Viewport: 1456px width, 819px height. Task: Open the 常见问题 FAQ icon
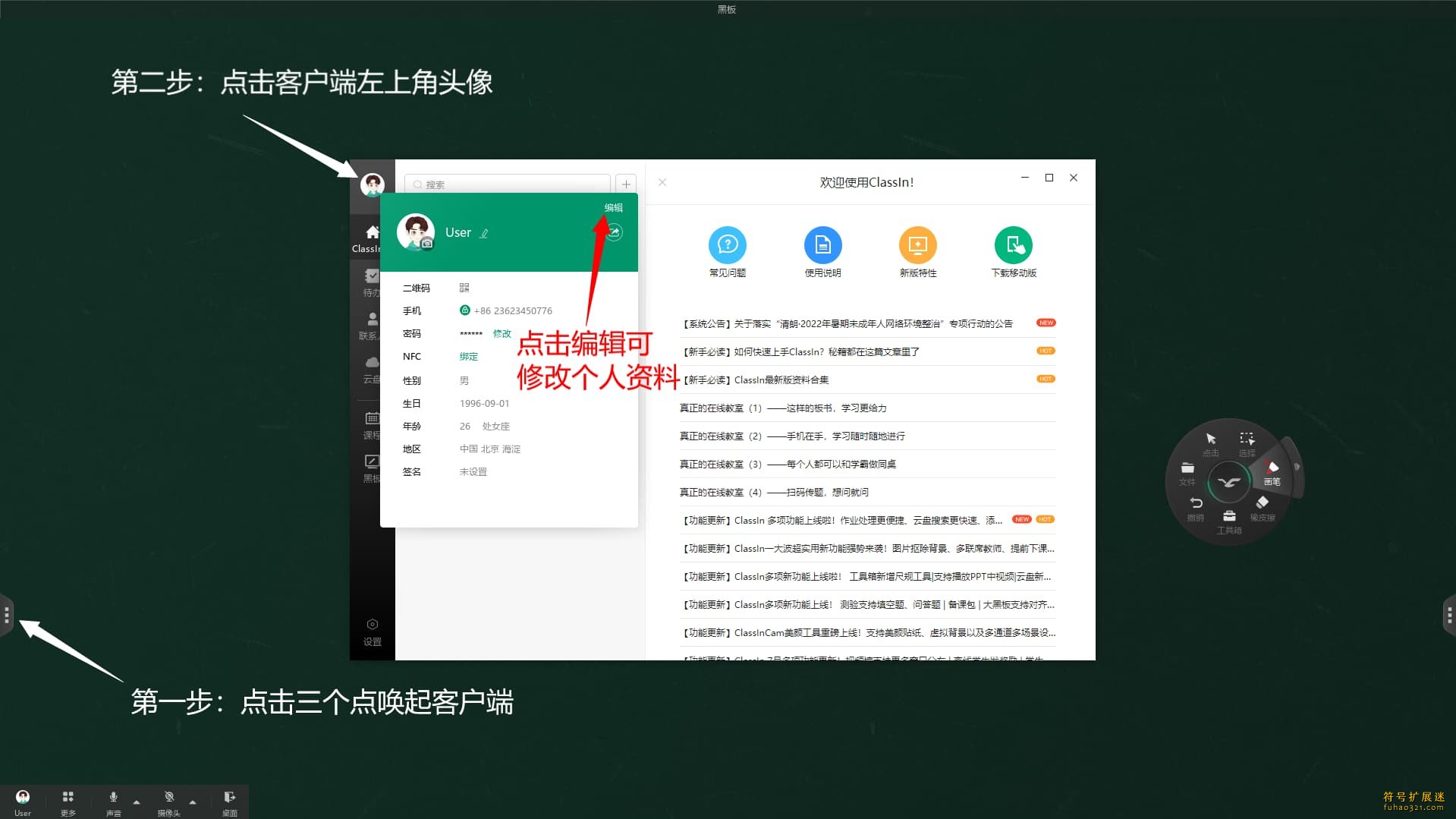tap(727, 244)
